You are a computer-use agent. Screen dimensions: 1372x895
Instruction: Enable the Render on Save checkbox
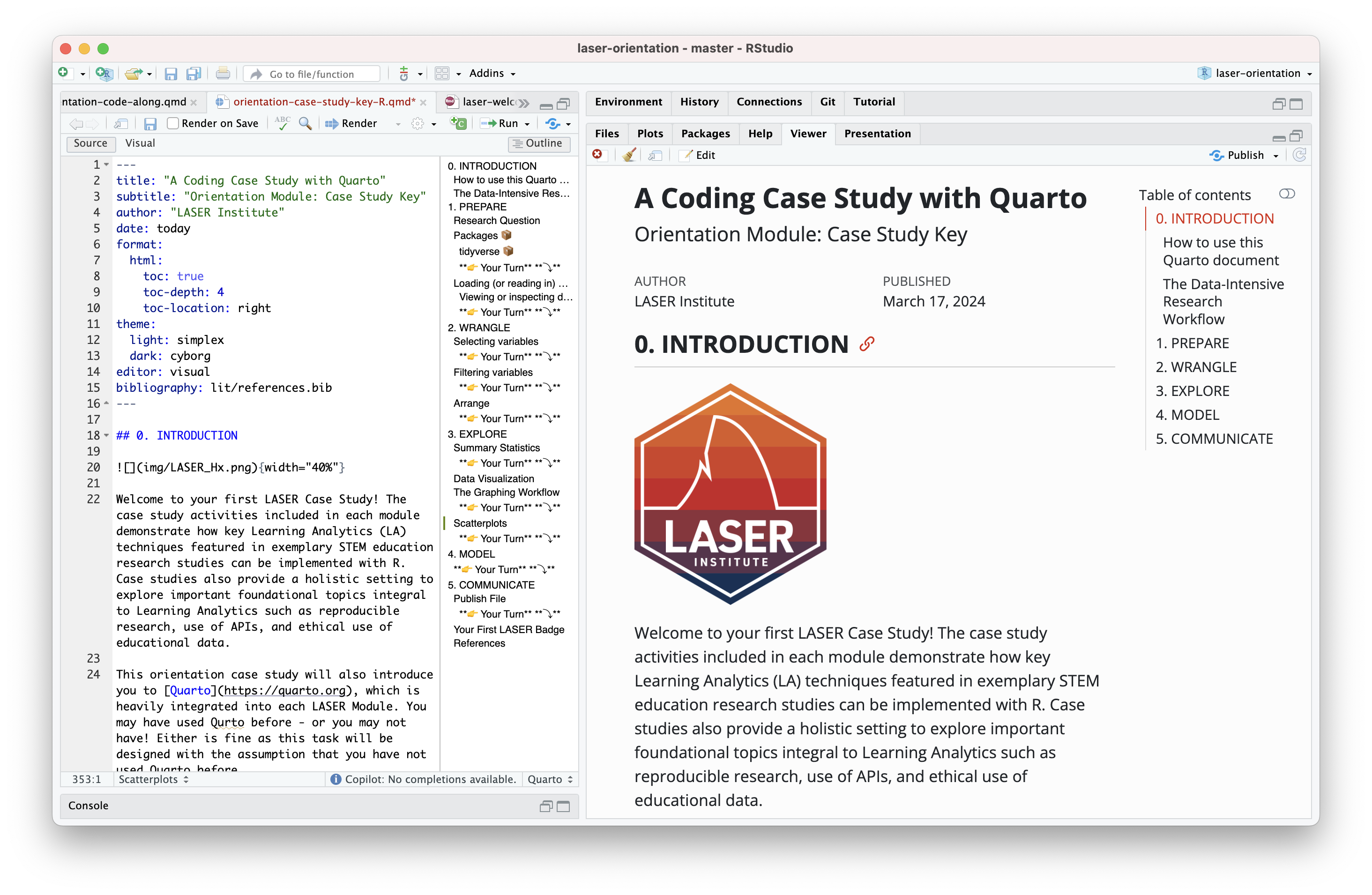[173, 123]
